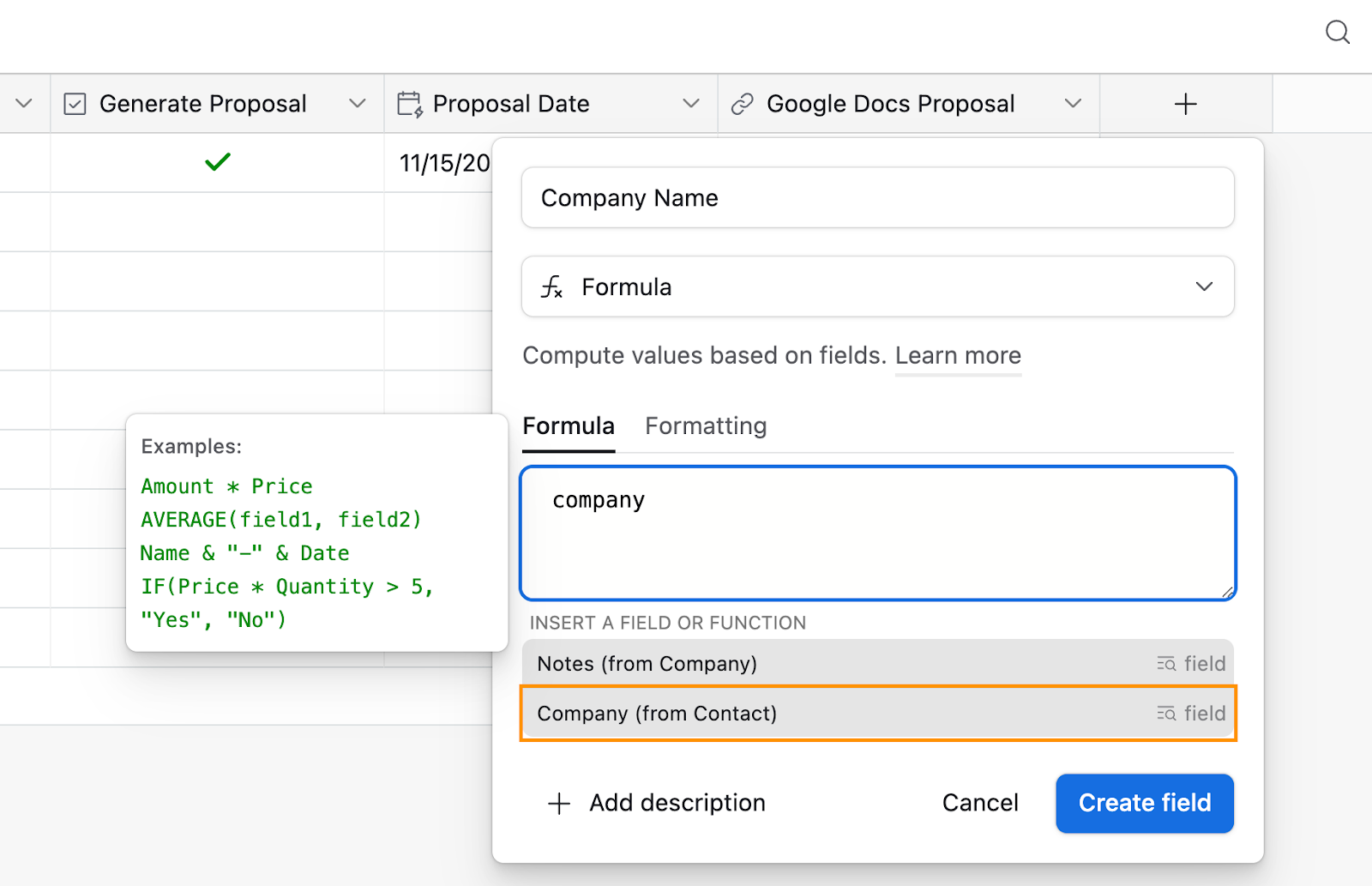Switch to the Formula tab
This screenshot has height=886, width=1372.
coord(569,426)
